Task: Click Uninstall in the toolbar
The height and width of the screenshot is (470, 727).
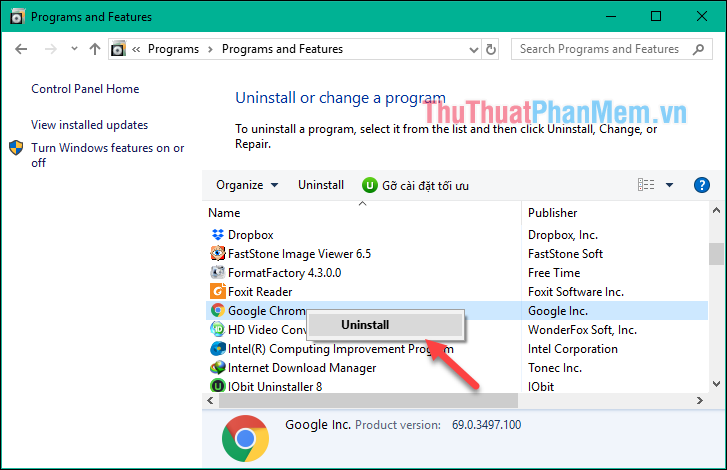Action: click(321, 185)
